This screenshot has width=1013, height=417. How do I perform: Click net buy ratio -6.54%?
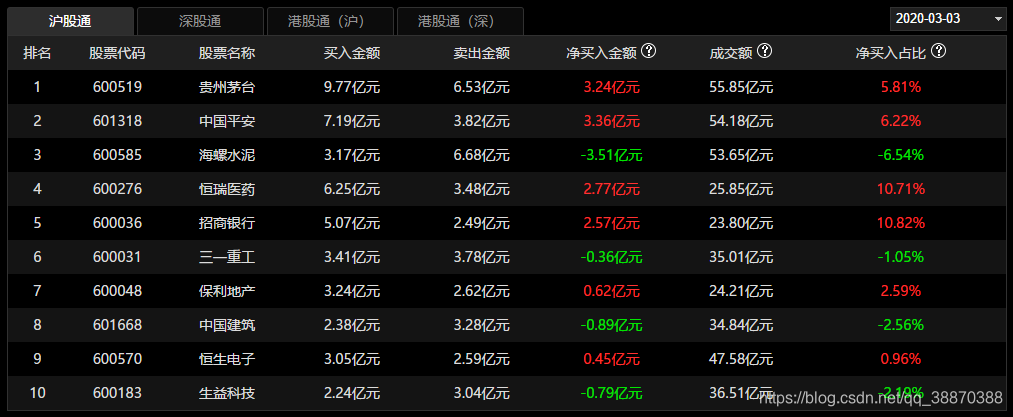[x=901, y=155]
